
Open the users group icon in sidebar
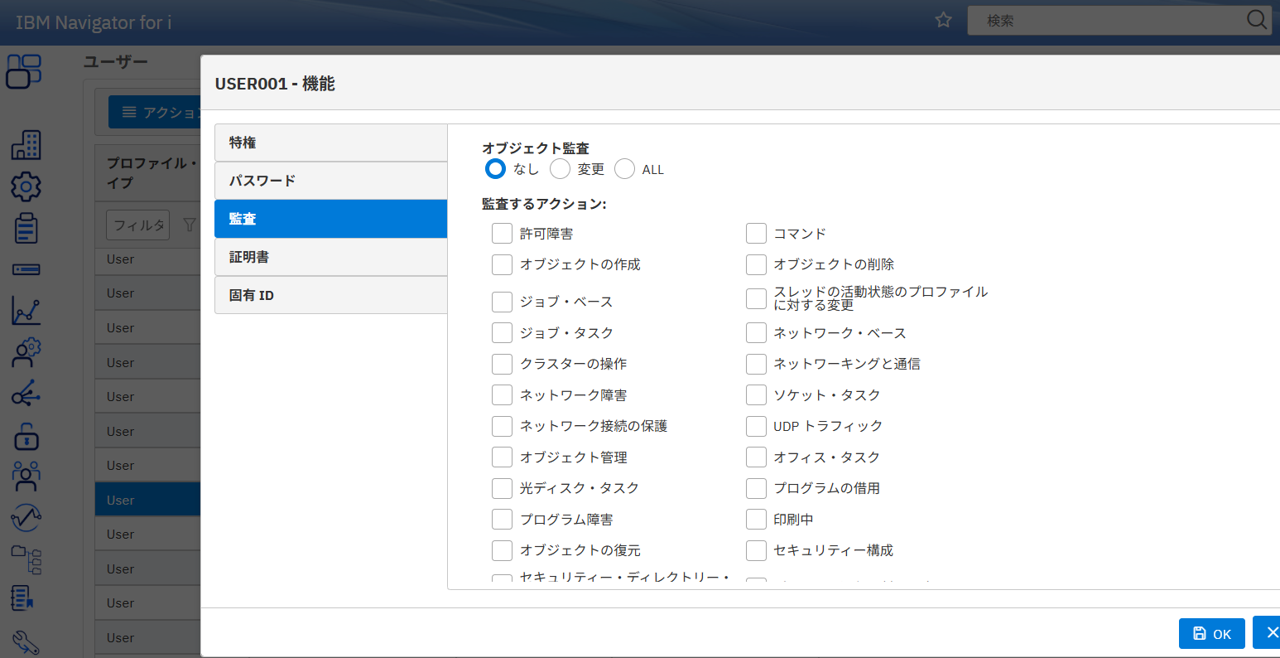(x=25, y=476)
